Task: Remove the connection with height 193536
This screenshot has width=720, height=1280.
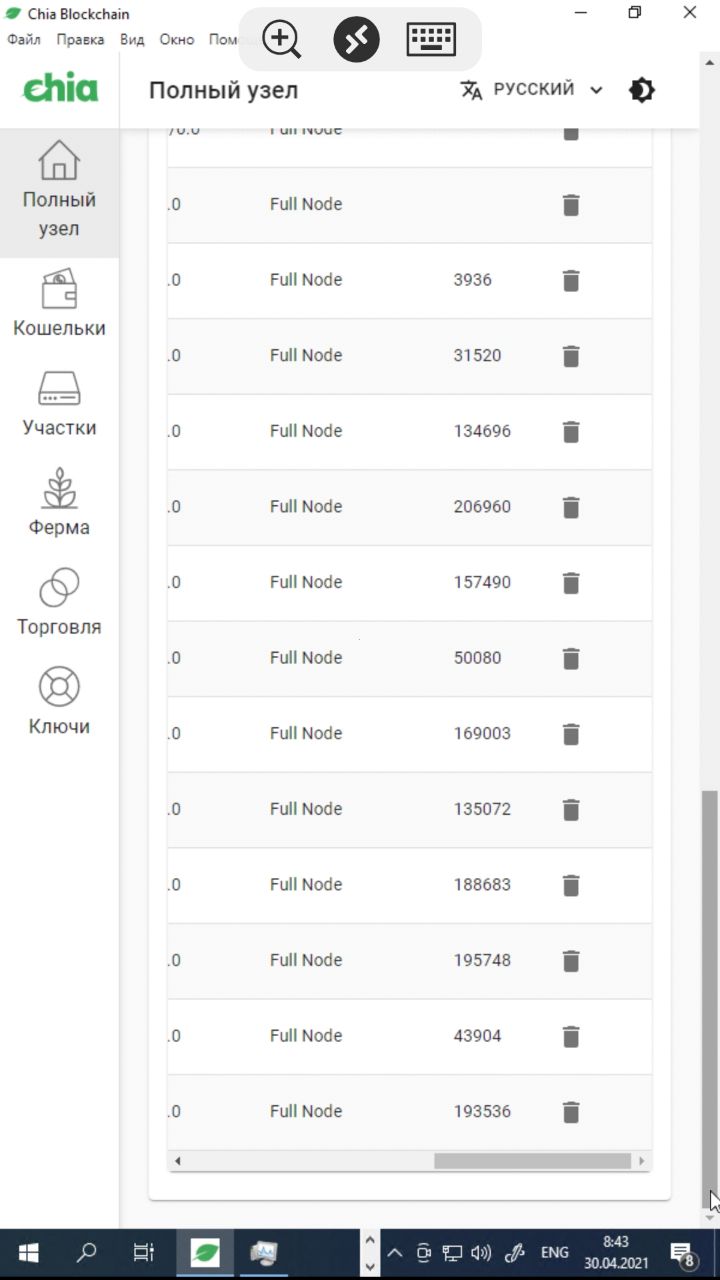Action: coord(571,1112)
